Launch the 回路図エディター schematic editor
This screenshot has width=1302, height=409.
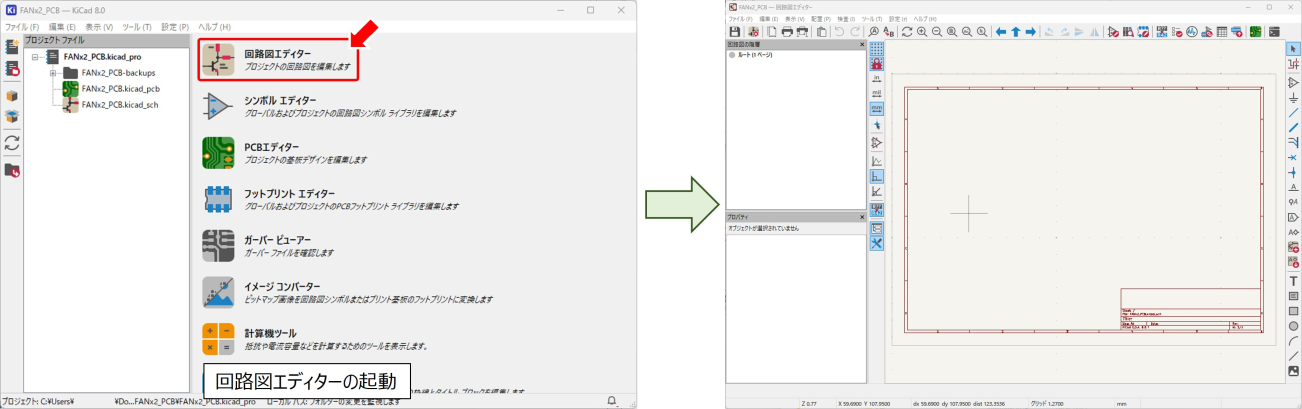(x=278, y=60)
